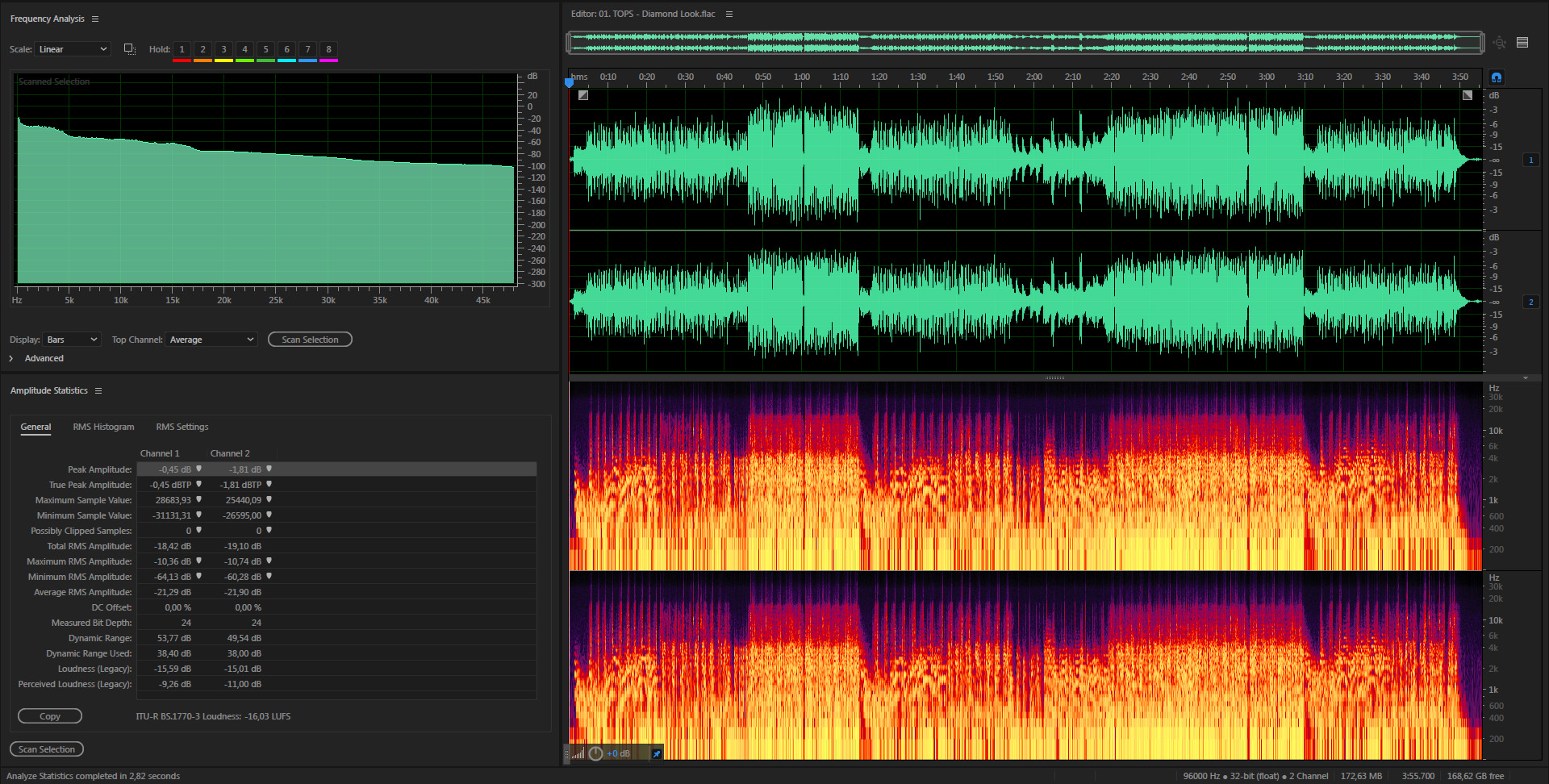Click the Channel 1 Possibly Clipped Samples marker icon
This screenshot has width=1549, height=784.
pyautogui.click(x=198, y=530)
